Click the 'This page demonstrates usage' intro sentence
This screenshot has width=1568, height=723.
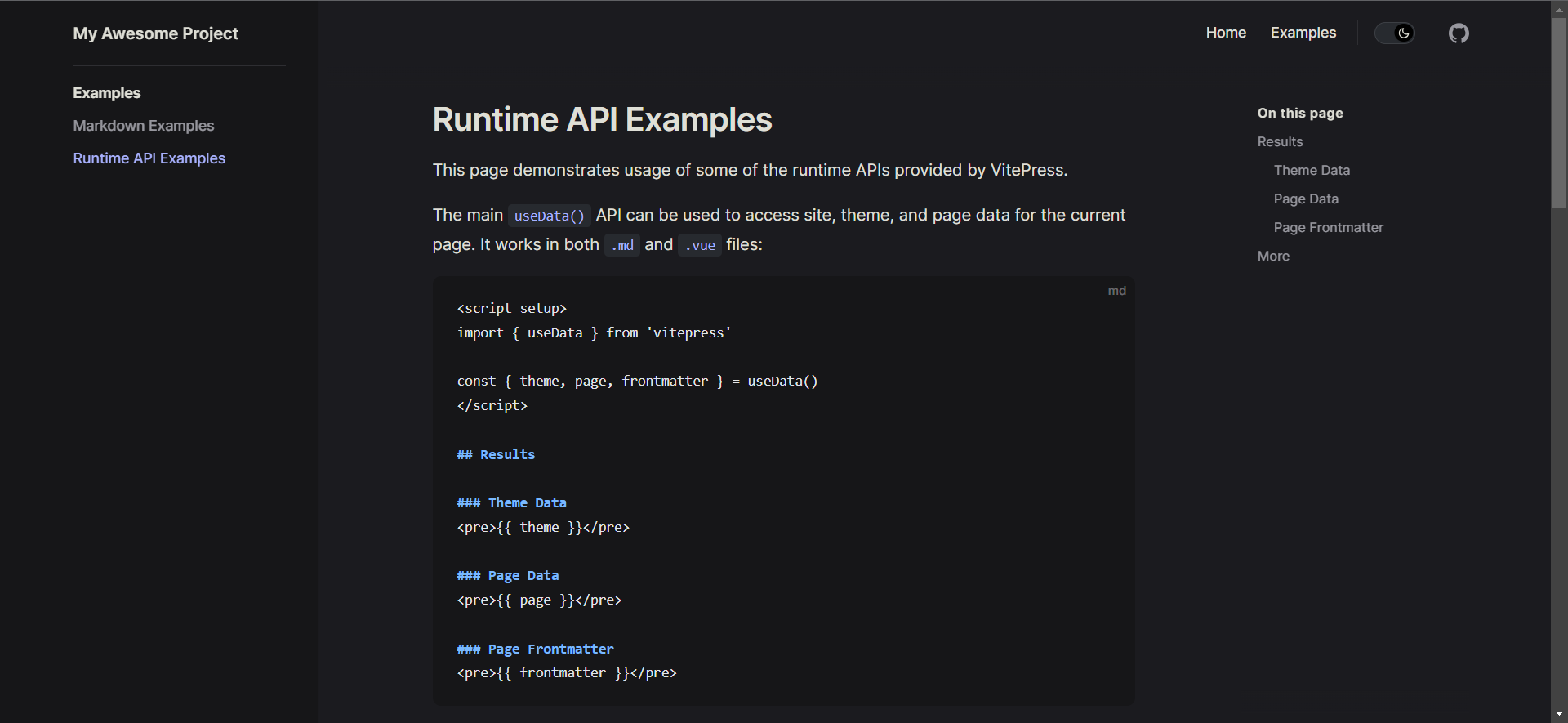[751, 170]
